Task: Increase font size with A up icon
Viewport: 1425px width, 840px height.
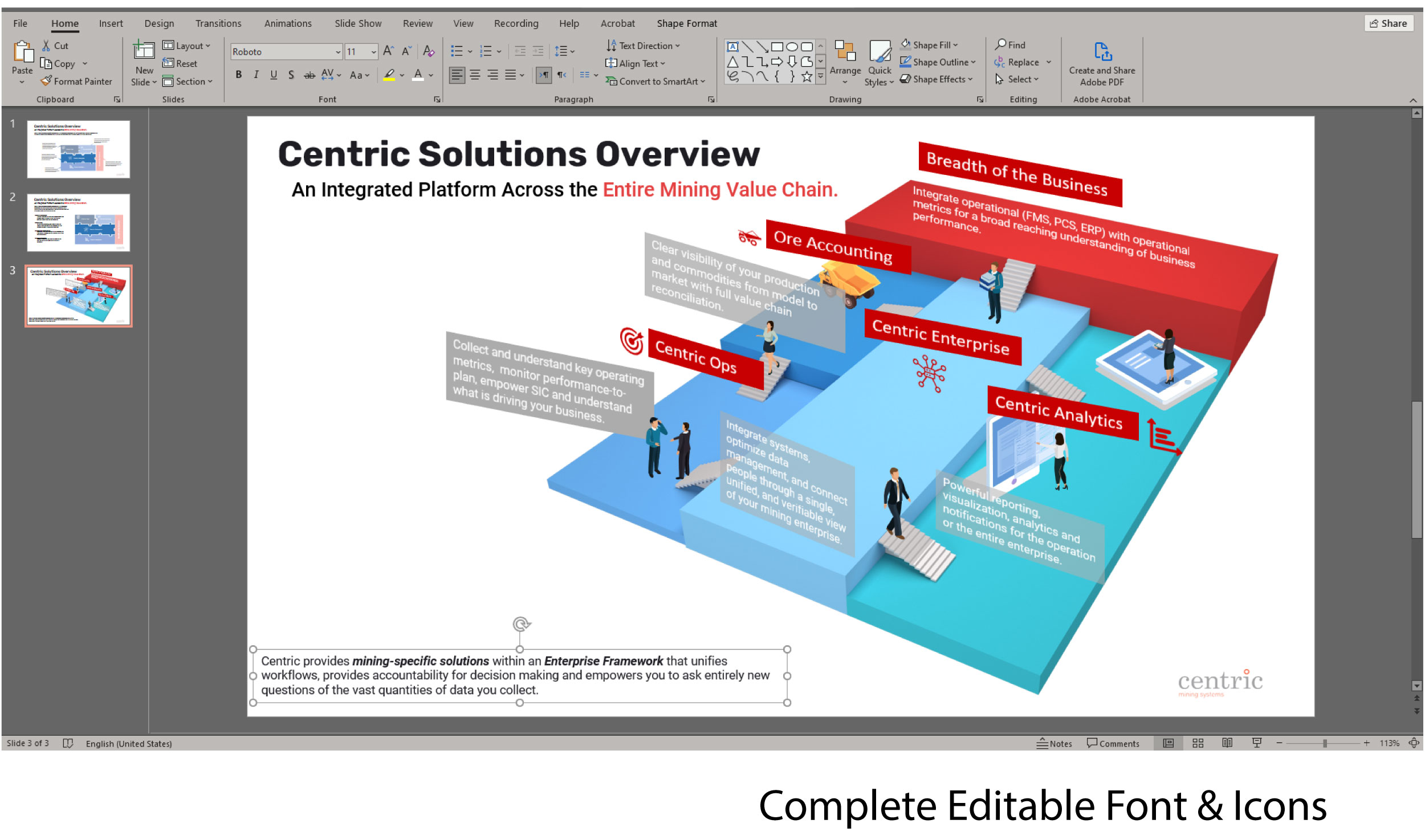Action: (389, 51)
